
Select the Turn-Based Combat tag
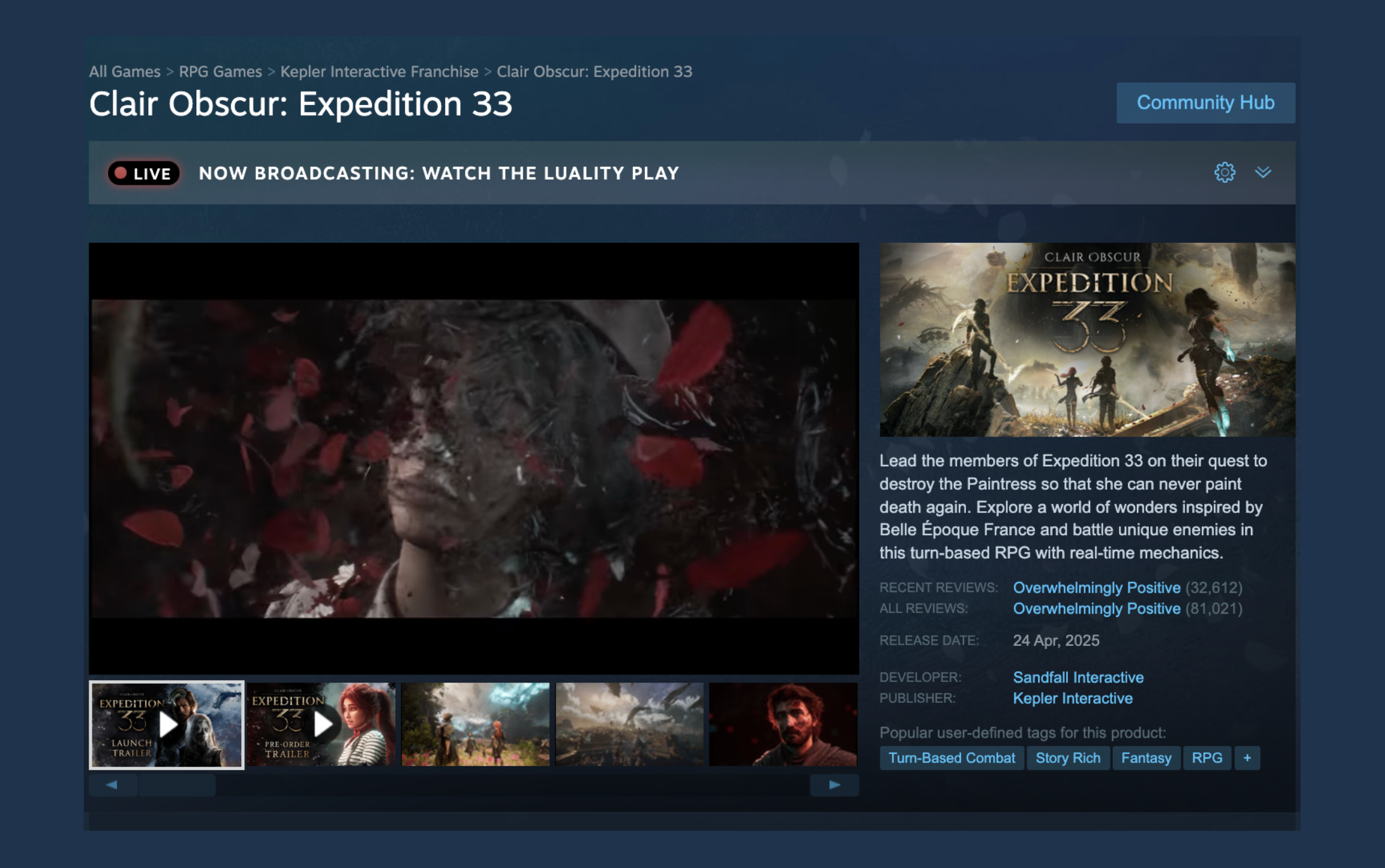[x=951, y=757]
